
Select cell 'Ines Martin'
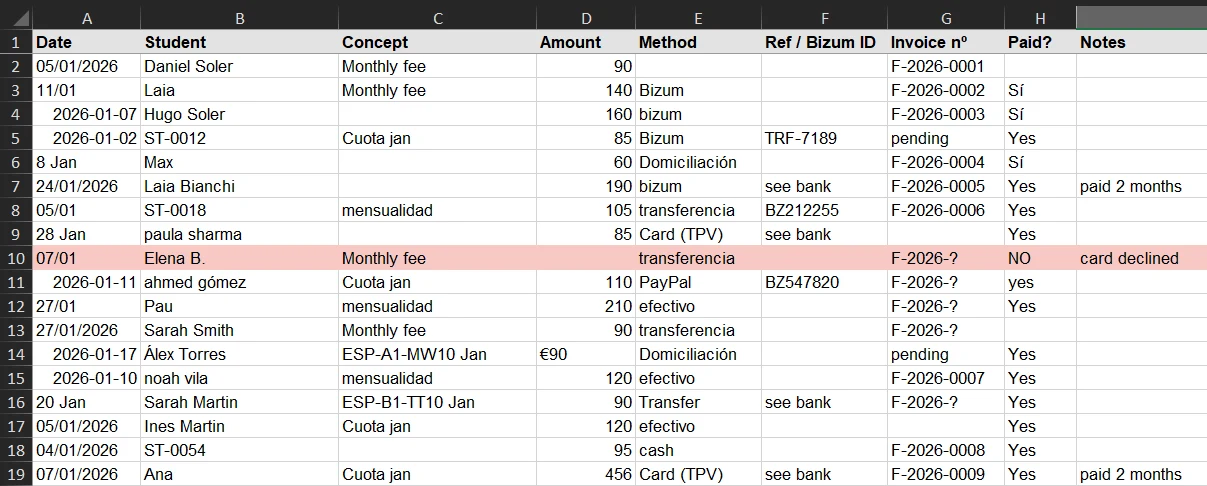(240, 426)
